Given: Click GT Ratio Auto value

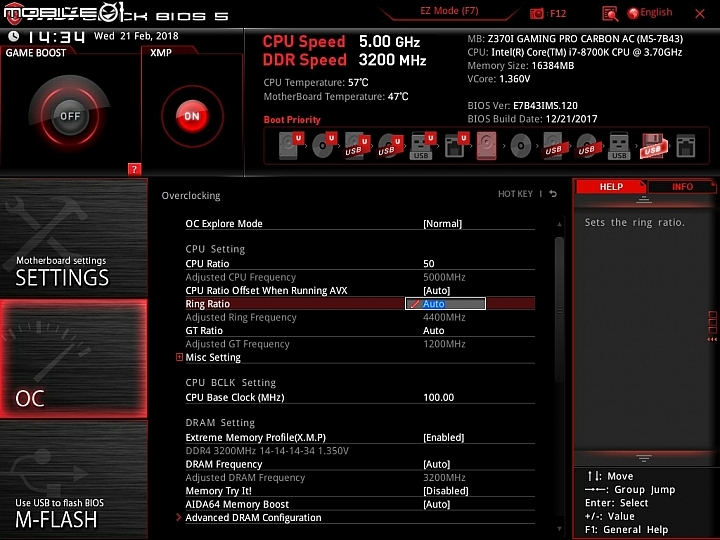Looking at the screenshot, I should click(433, 331).
